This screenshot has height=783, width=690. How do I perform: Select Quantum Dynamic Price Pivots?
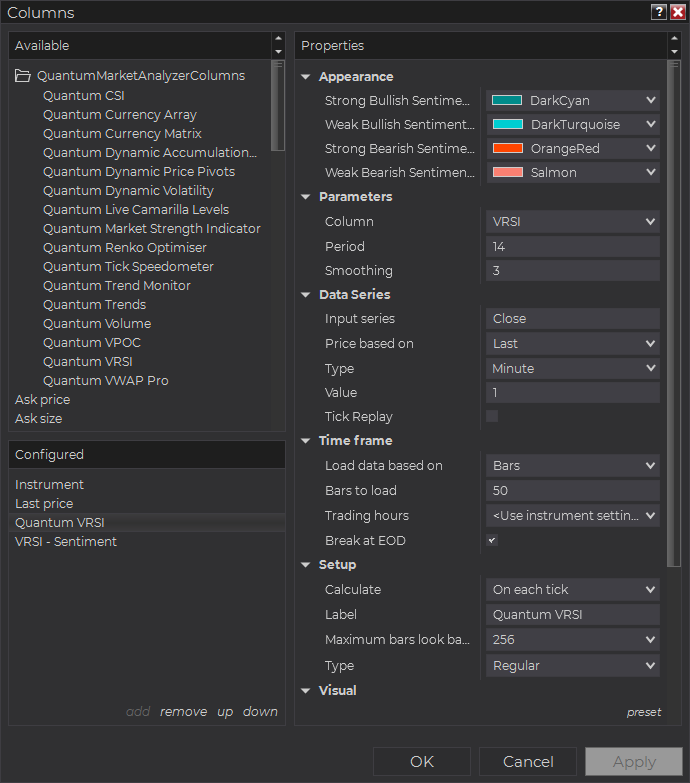(x=139, y=172)
